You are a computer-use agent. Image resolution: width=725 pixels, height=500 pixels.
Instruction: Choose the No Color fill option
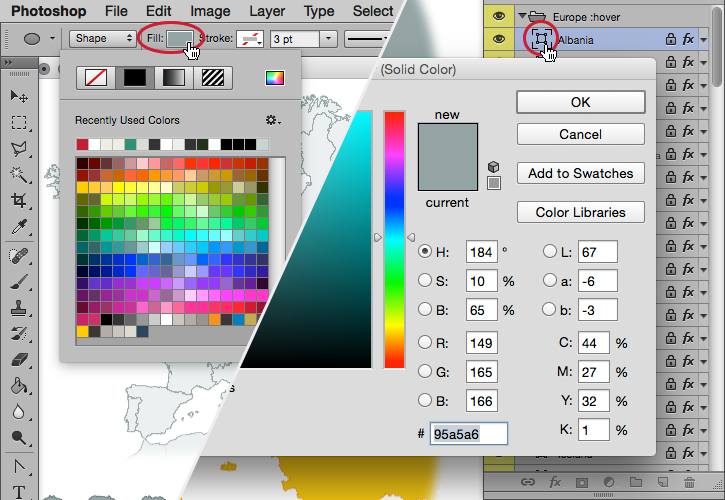[x=96, y=77]
